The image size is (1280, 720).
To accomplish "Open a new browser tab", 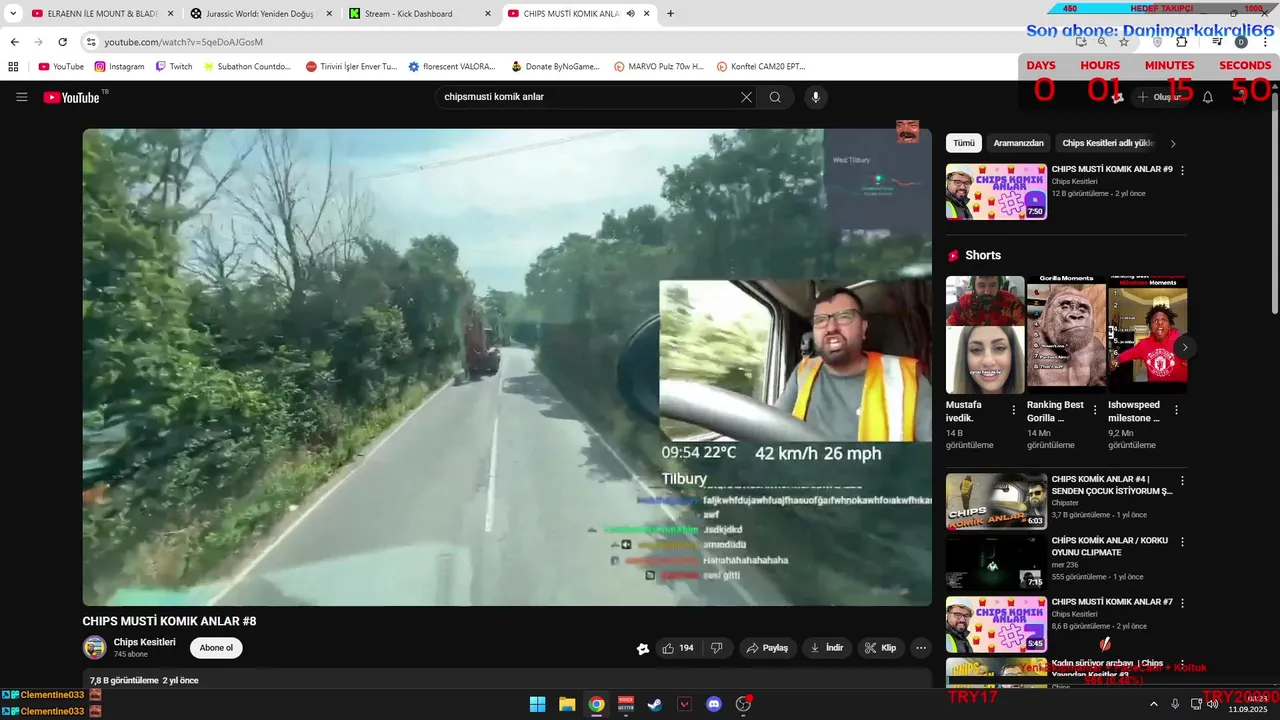I will click(670, 14).
